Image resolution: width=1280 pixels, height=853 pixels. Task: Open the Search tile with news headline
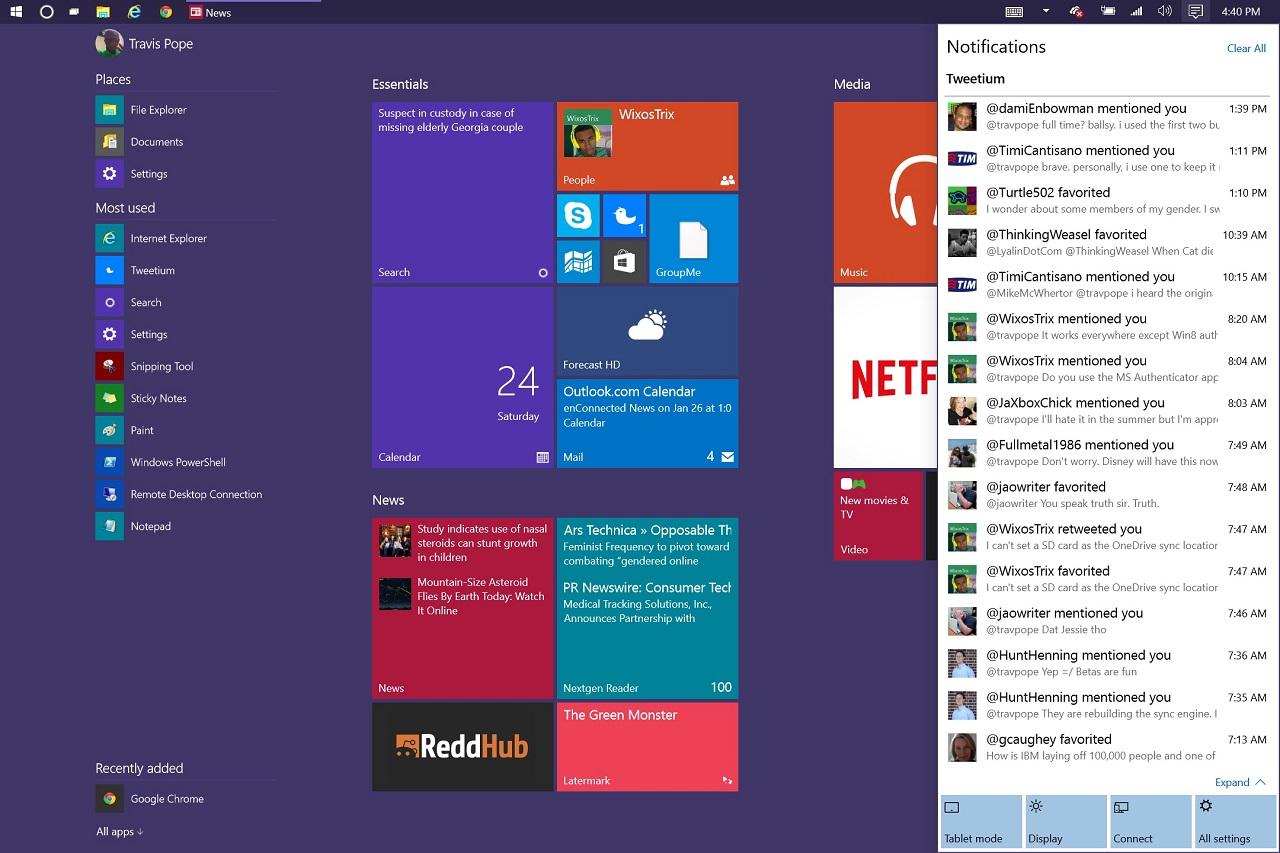tap(462, 192)
